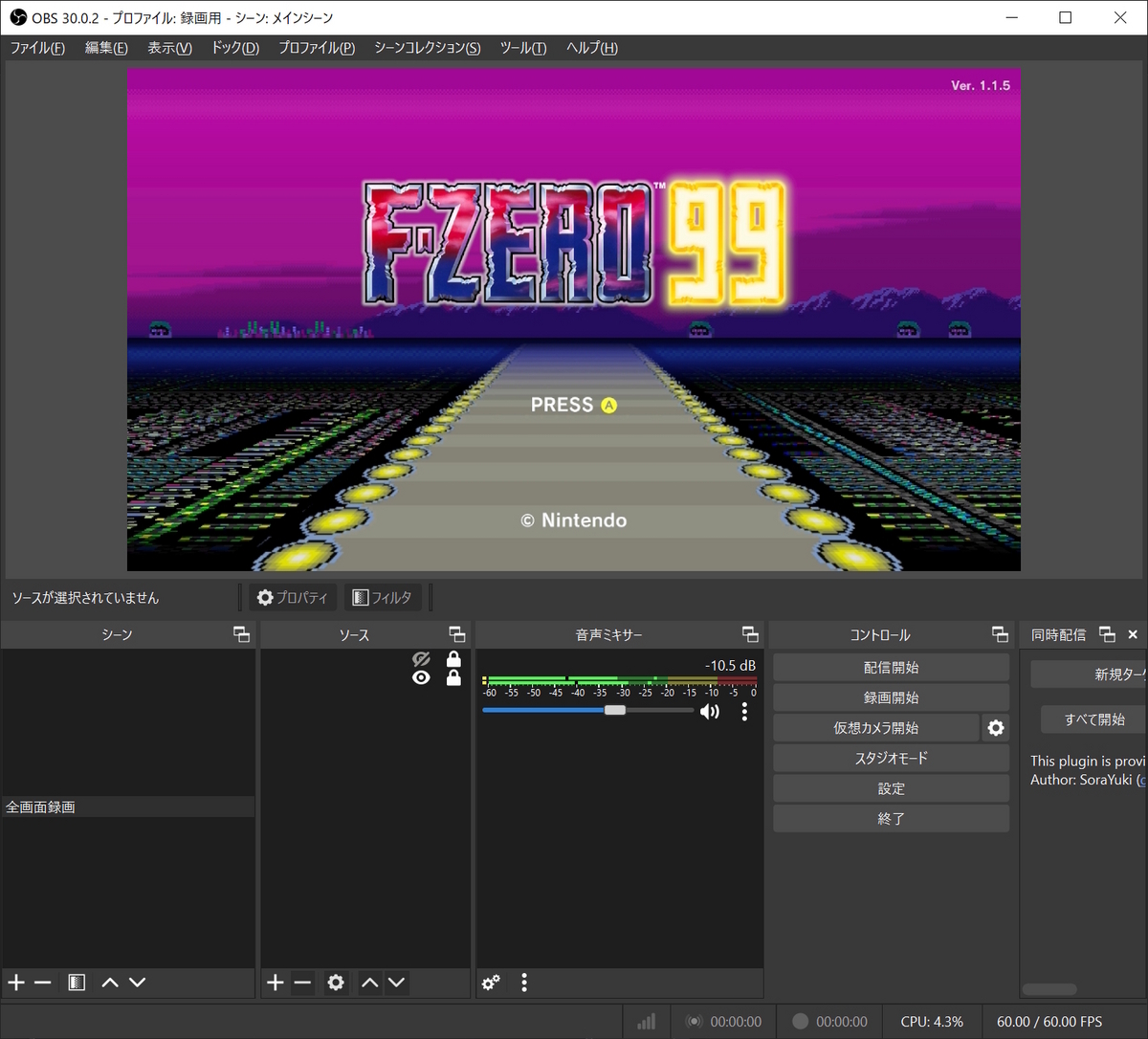Start recording with 録画開始 button
The height and width of the screenshot is (1039, 1148).
(x=891, y=697)
